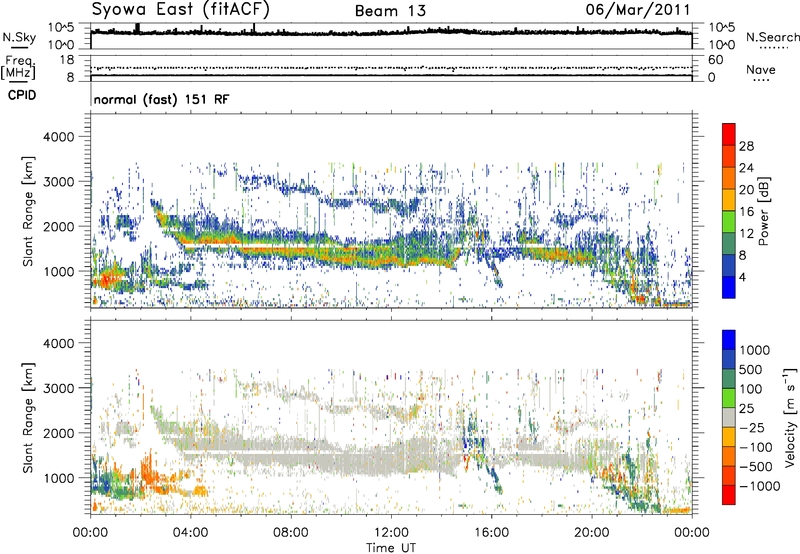
Task: Click '4000' on the velocity panel axis
Action: point(58,343)
